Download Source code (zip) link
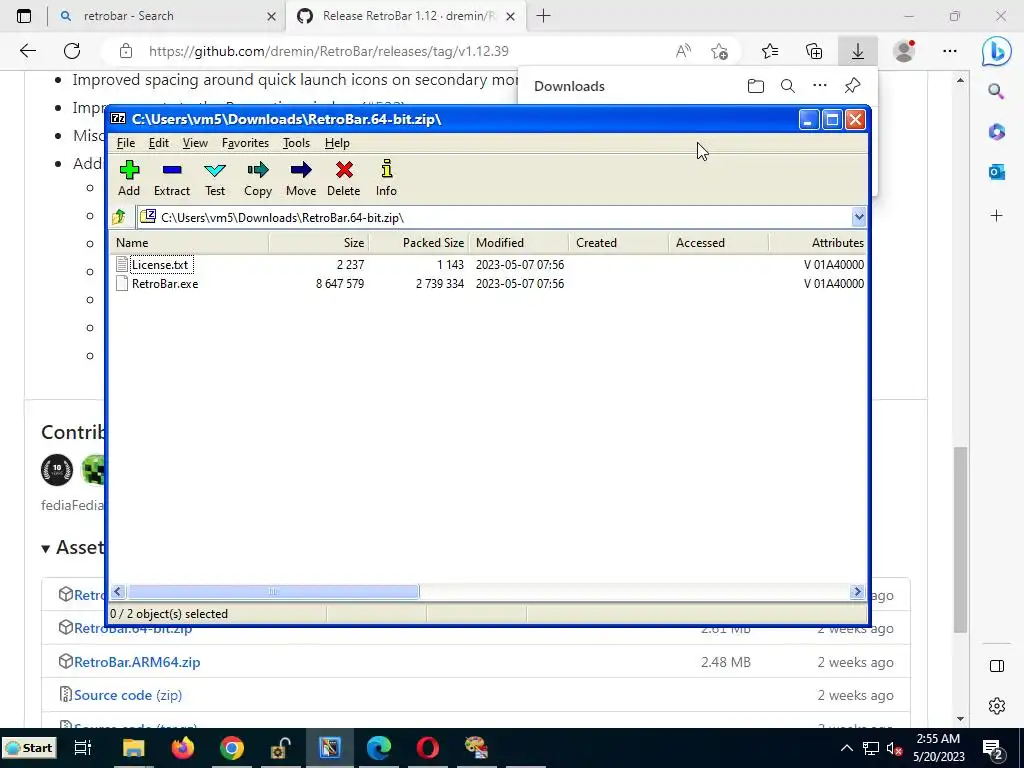Image resolution: width=1024 pixels, height=768 pixels. [127, 695]
